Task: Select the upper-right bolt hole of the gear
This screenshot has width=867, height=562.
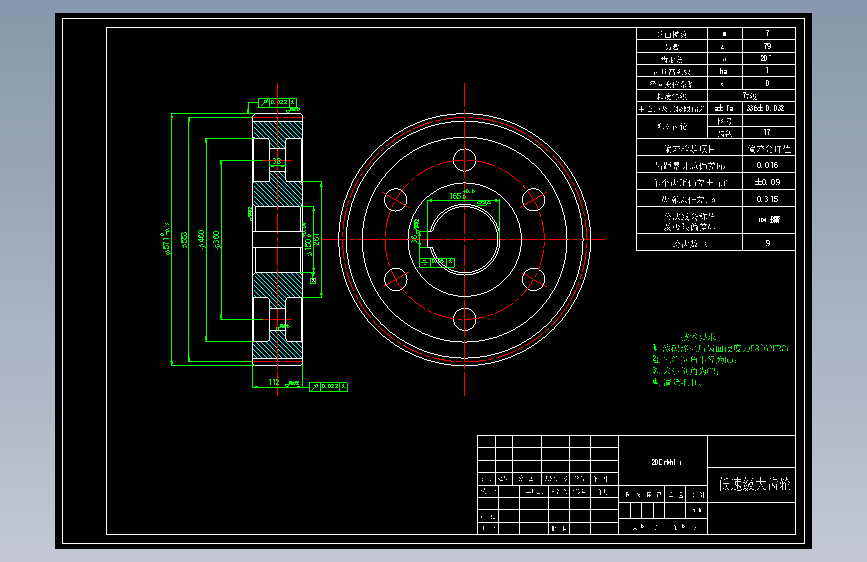Action: click(x=533, y=200)
